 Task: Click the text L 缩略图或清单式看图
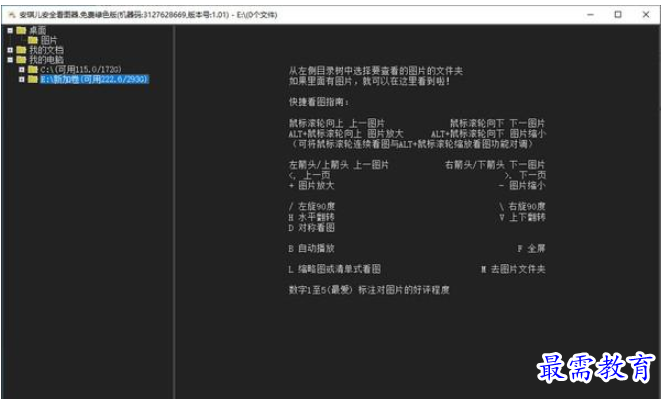[335, 269]
